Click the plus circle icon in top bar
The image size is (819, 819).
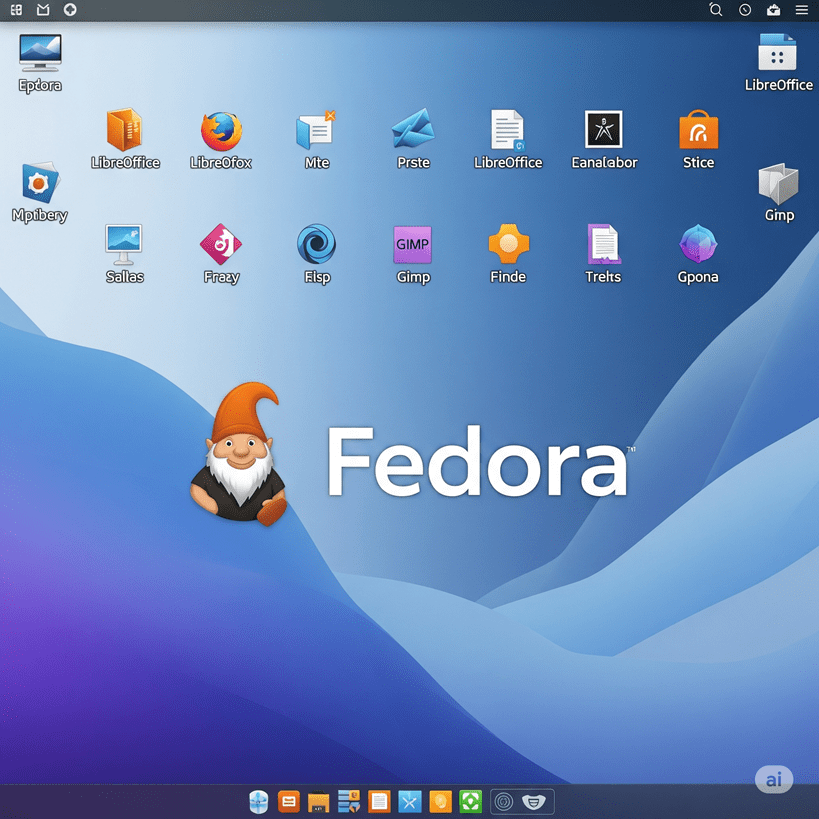coord(70,9)
